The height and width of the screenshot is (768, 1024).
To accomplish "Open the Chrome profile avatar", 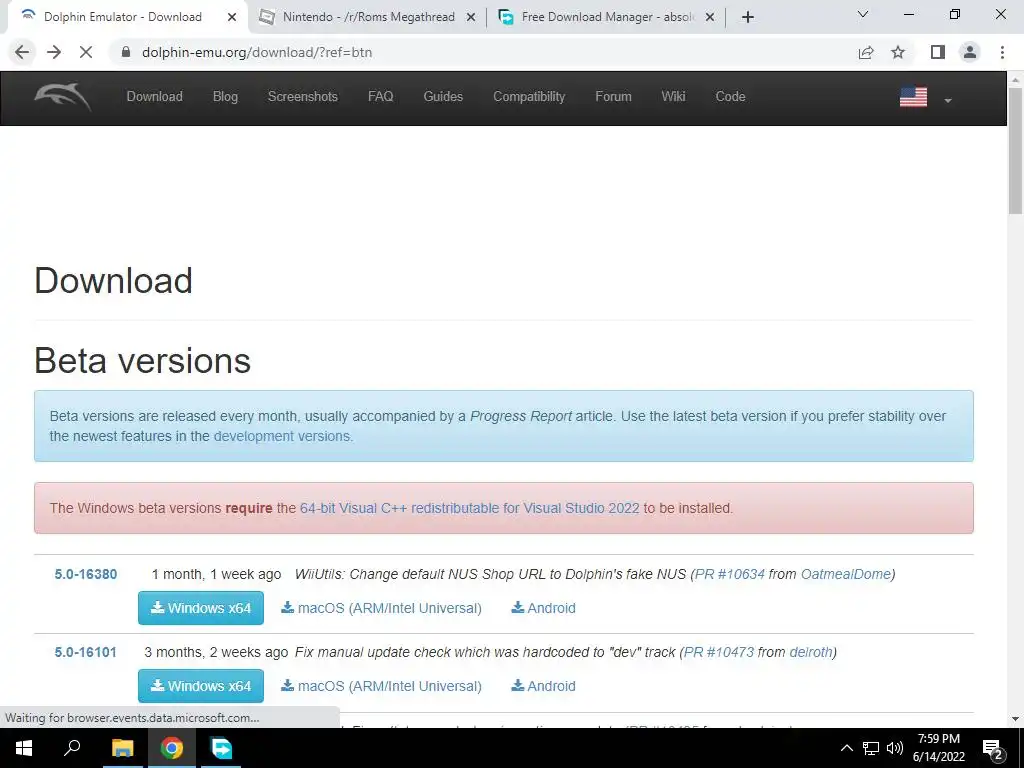I will click(x=970, y=52).
